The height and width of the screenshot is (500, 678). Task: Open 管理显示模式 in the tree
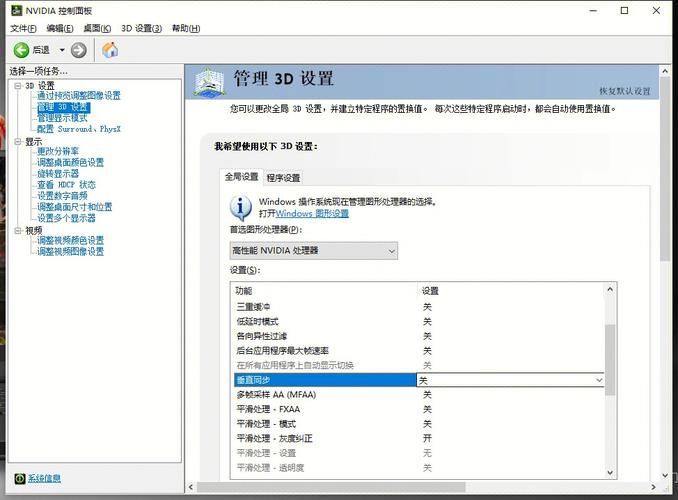62,118
